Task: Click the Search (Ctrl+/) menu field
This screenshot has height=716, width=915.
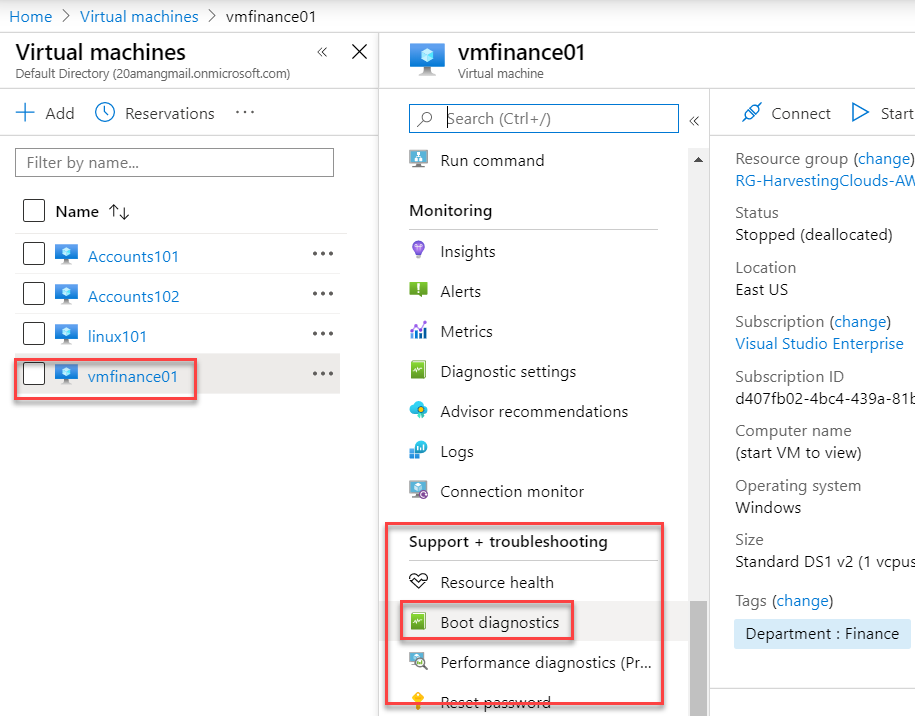Action: (544, 118)
